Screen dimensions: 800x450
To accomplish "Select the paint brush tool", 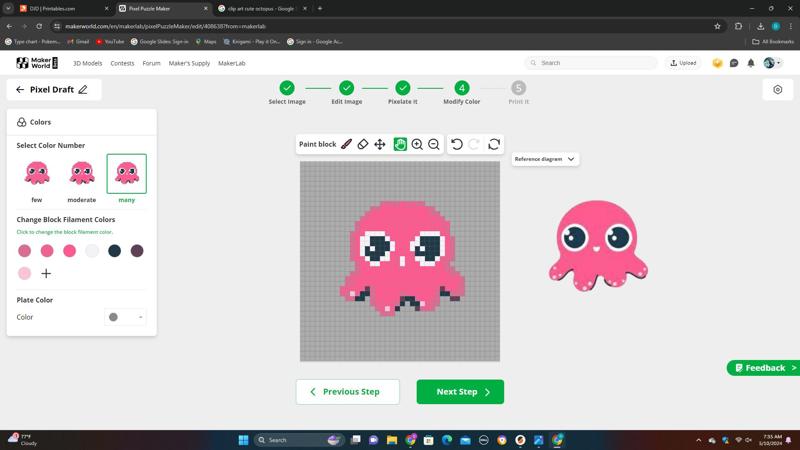I will point(346,144).
